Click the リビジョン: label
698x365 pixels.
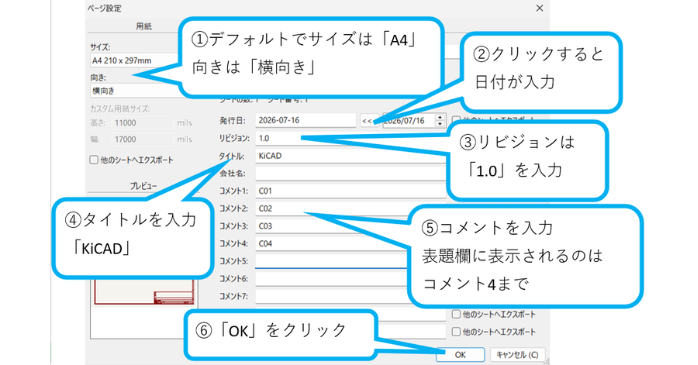tap(234, 138)
